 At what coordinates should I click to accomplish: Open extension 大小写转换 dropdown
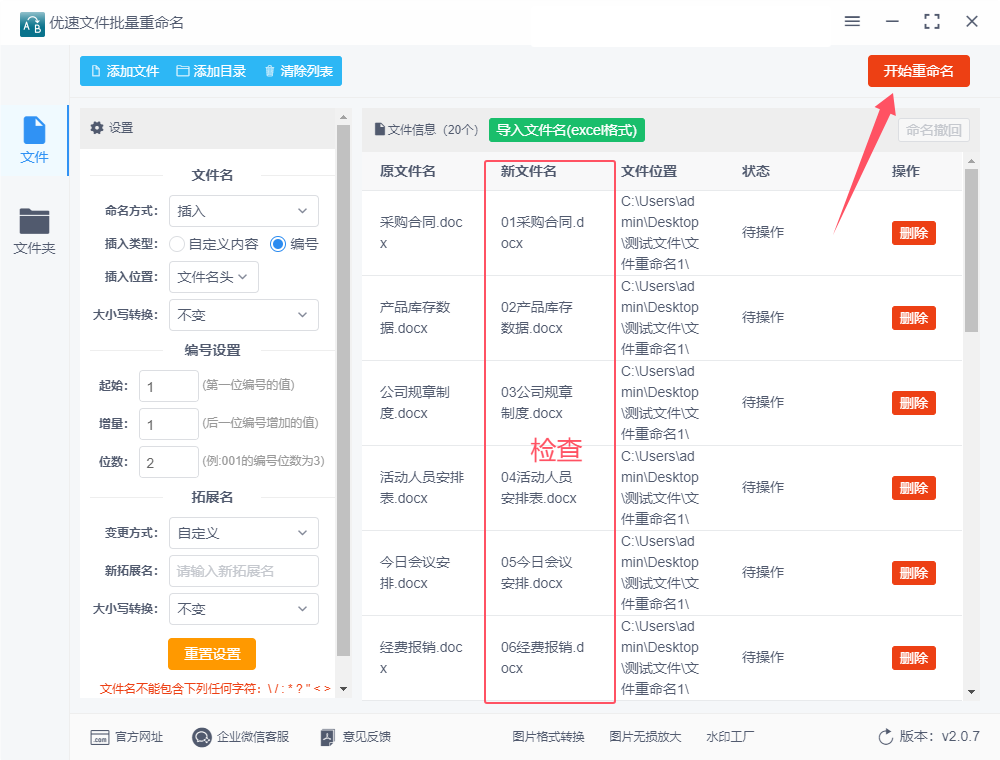(244, 609)
